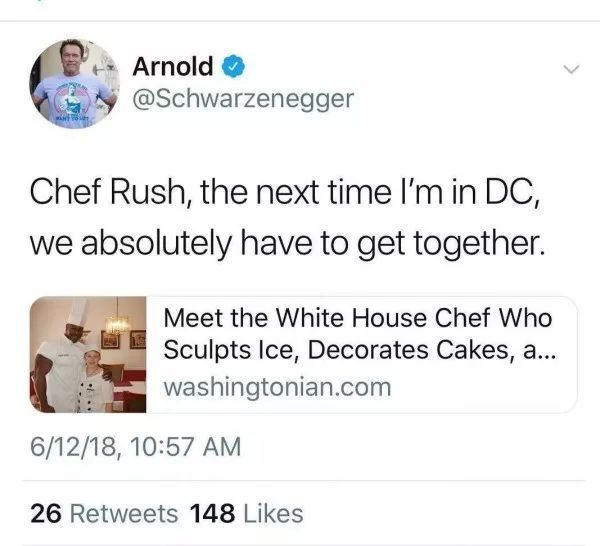This screenshot has width=600, height=546.
Task: Open Arnold's profile picture
Action: tap(73, 82)
